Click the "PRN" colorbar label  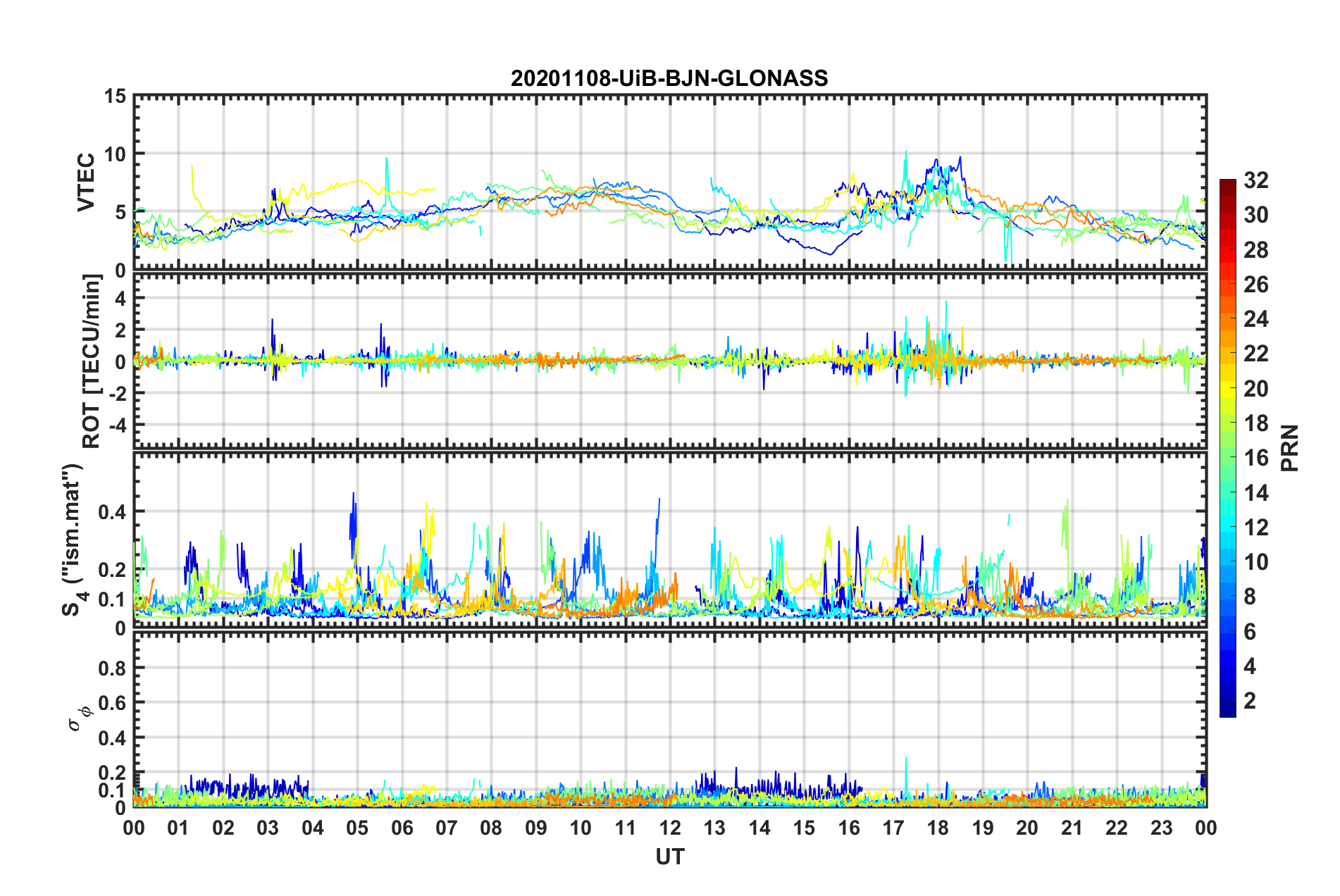pyautogui.click(x=1290, y=449)
